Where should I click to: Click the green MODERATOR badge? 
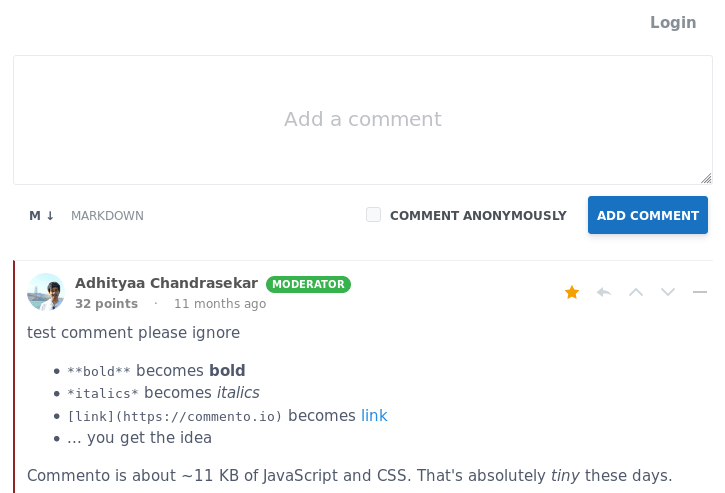click(308, 284)
